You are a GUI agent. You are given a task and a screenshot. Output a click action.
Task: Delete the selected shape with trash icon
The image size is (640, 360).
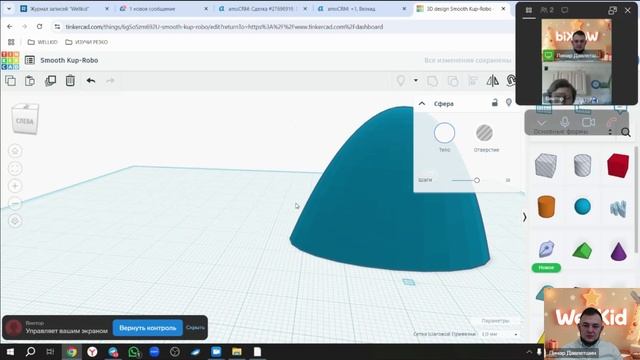click(70, 81)
